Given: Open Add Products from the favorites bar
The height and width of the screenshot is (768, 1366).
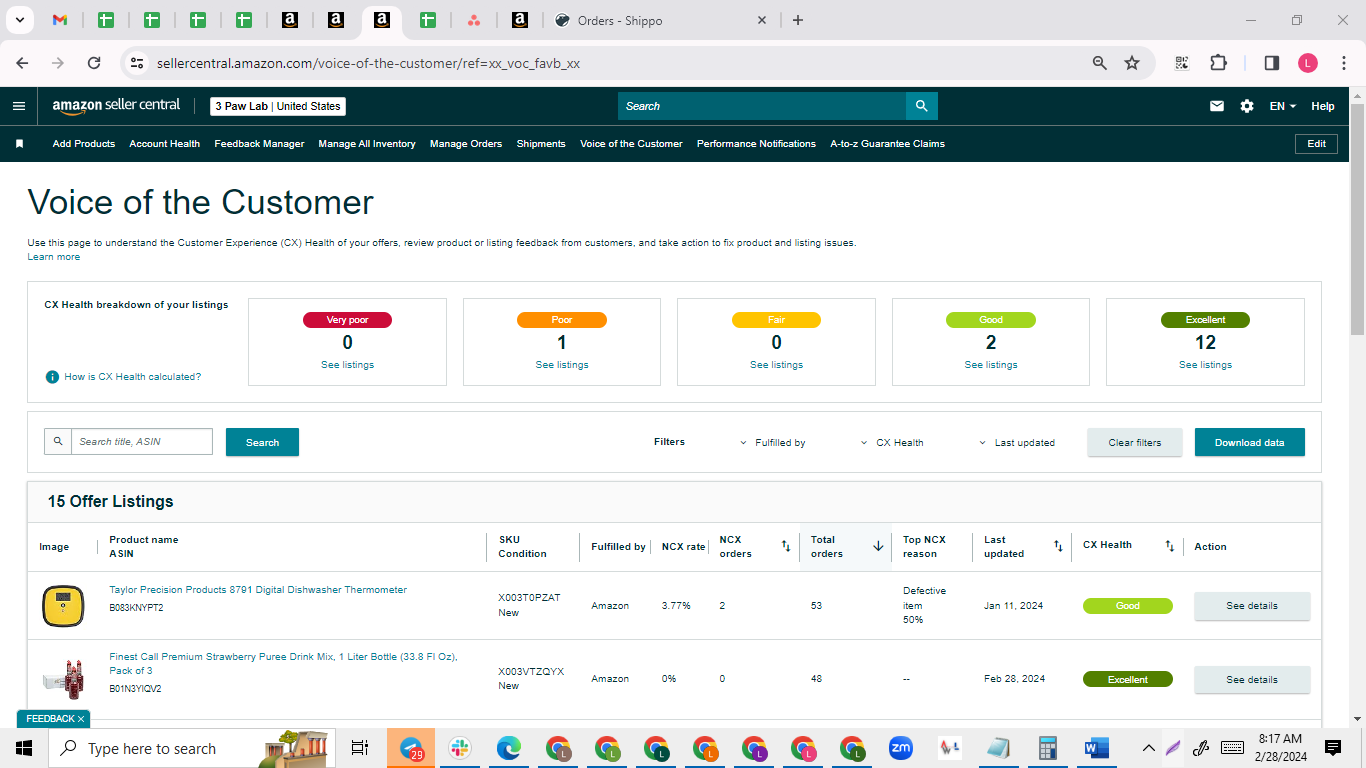Looking at the screenshot, I should coord(84,144).
